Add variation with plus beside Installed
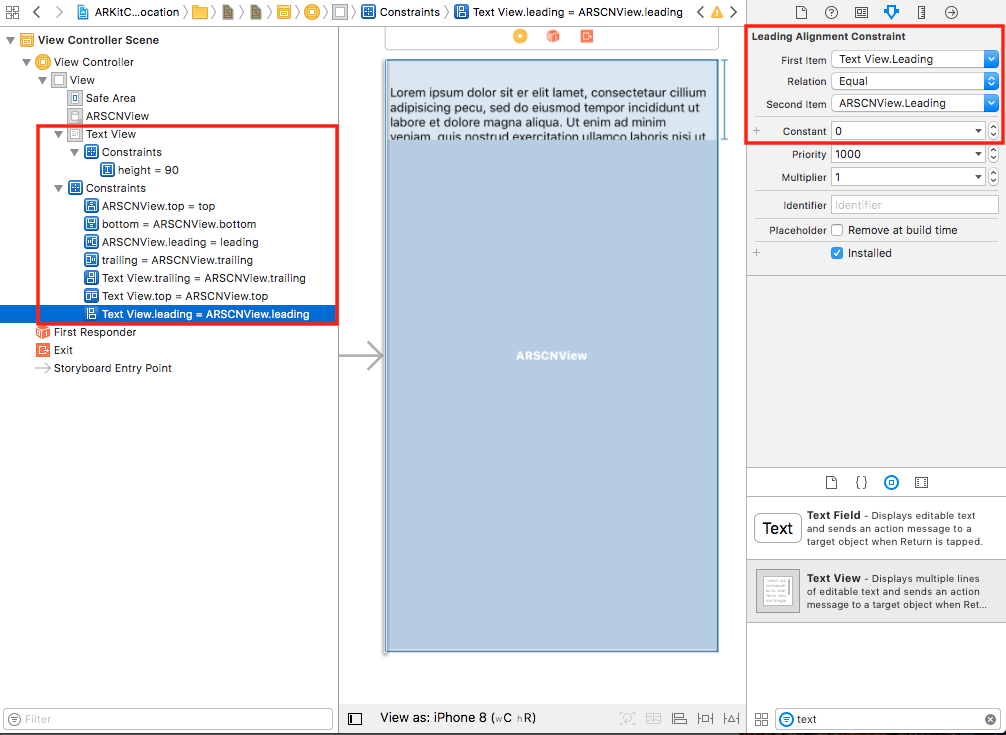This screenshot has width=1006, height=735. click(x=756, y=253)
